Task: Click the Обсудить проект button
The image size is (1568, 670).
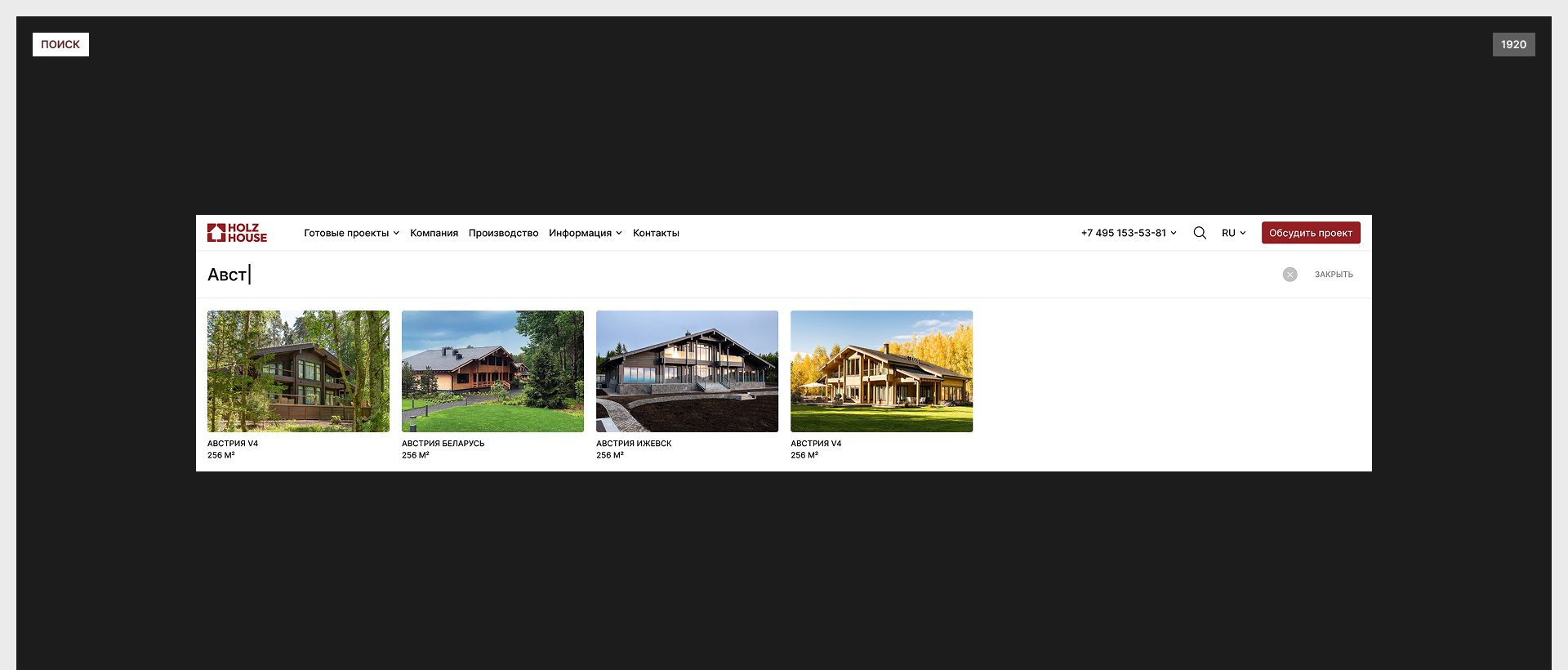Action: pos(1311,233)
